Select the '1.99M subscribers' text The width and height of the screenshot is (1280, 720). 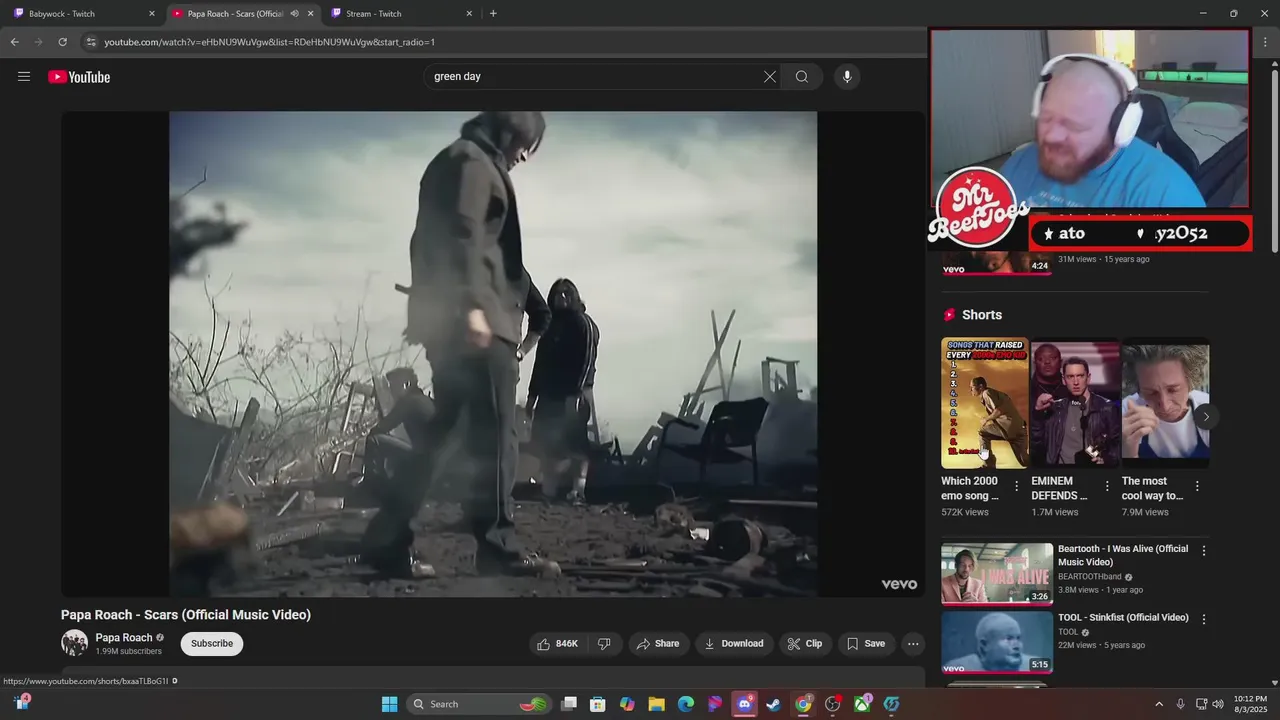tap(128, 651)
